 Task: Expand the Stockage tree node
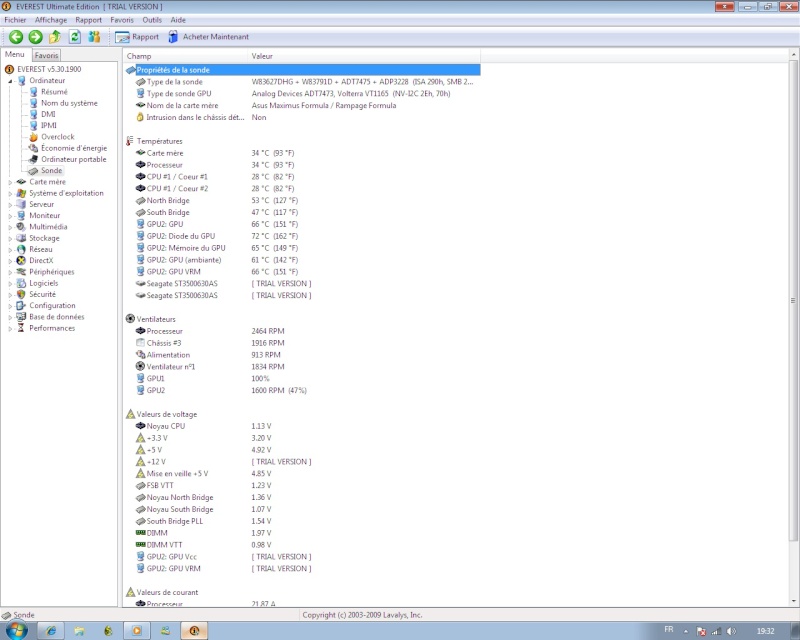(10, 238)
